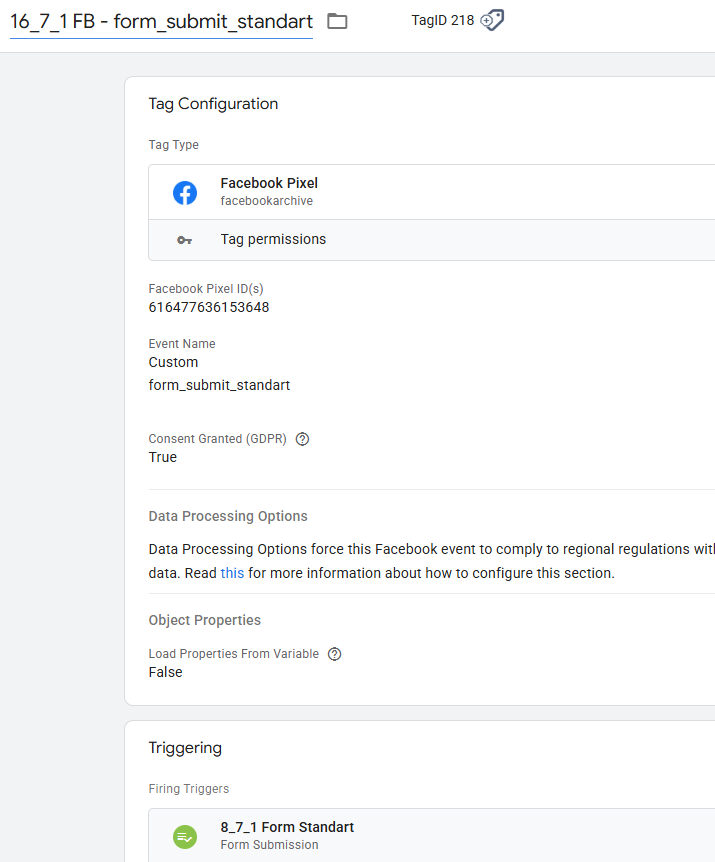
Task: Click the Consent Granted help icon
Action: coord(303,439)
